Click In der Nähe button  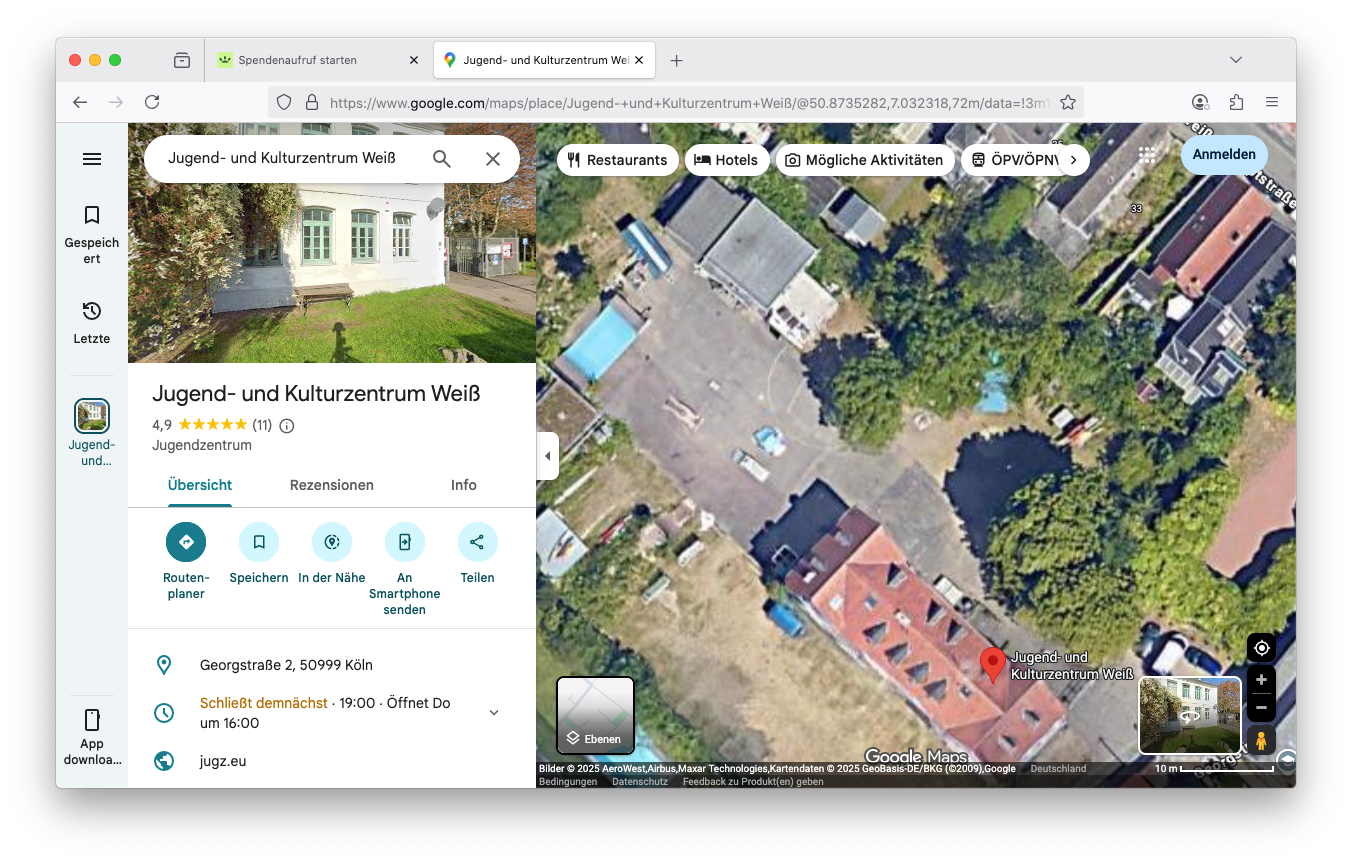(332, 542)
